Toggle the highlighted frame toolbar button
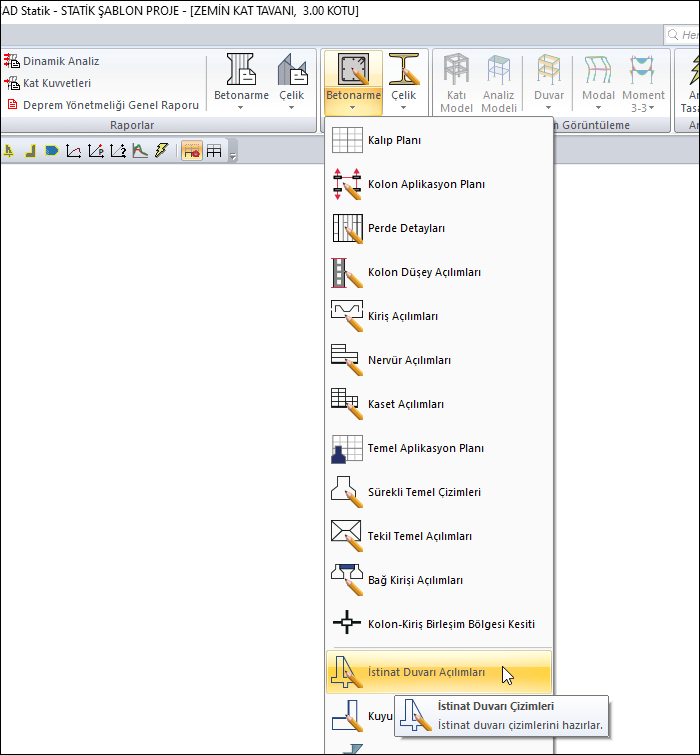 click(192, 151)
